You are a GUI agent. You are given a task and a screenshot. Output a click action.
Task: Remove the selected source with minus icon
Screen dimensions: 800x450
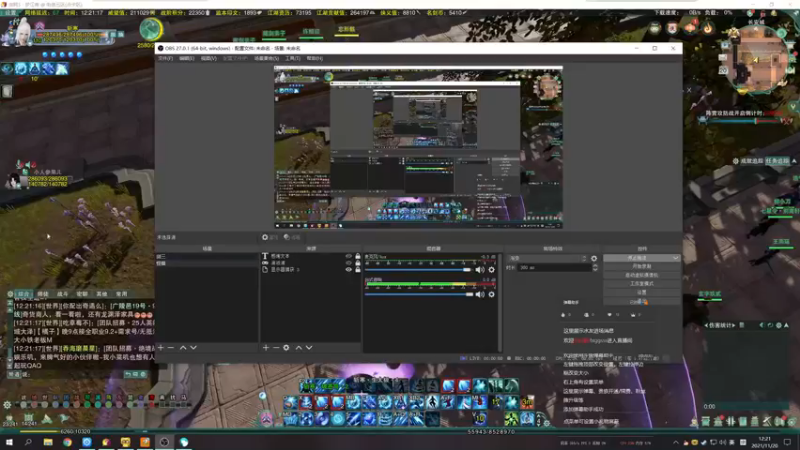coord(276,347)
